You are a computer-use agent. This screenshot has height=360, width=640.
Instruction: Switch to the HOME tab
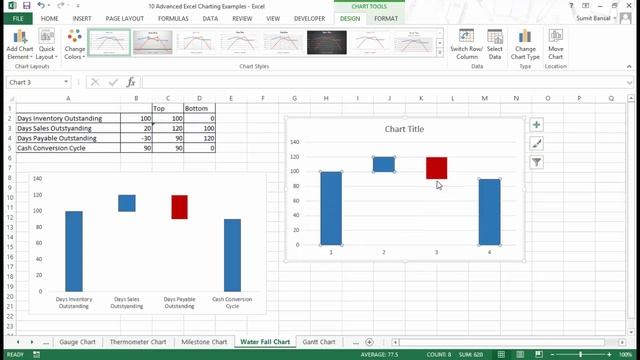49,19
